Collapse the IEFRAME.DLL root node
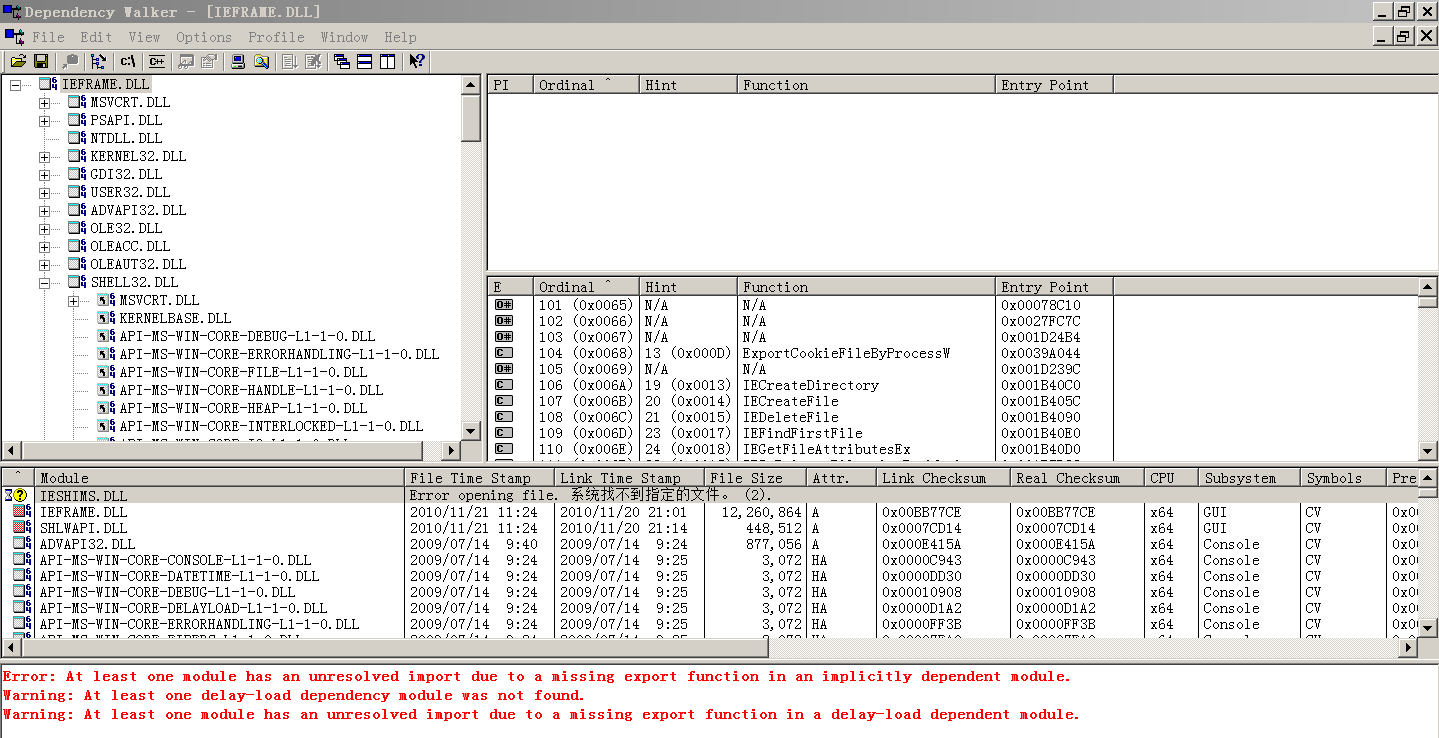 click(15, 84)
